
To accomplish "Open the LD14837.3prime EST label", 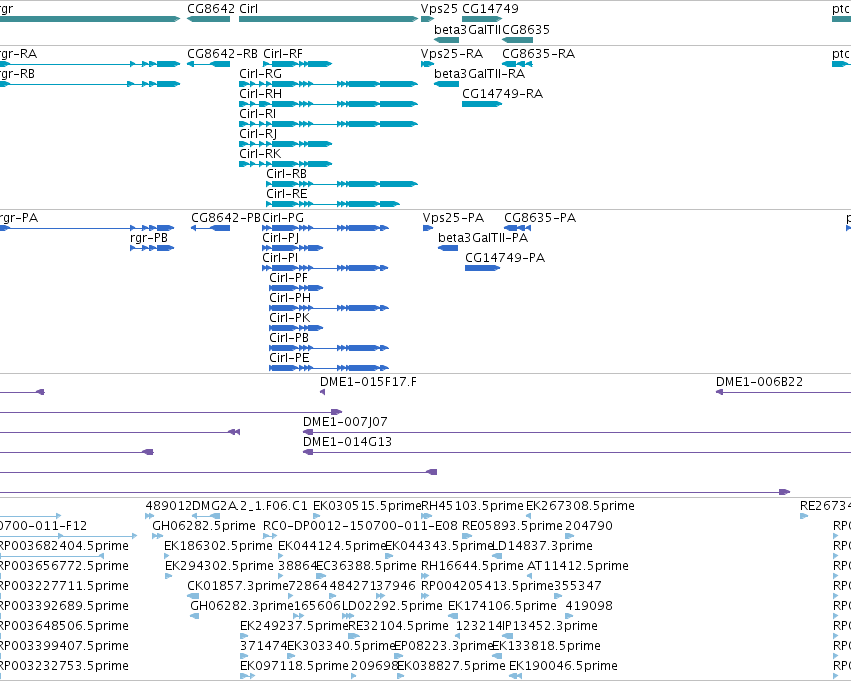I will point(542,546).
